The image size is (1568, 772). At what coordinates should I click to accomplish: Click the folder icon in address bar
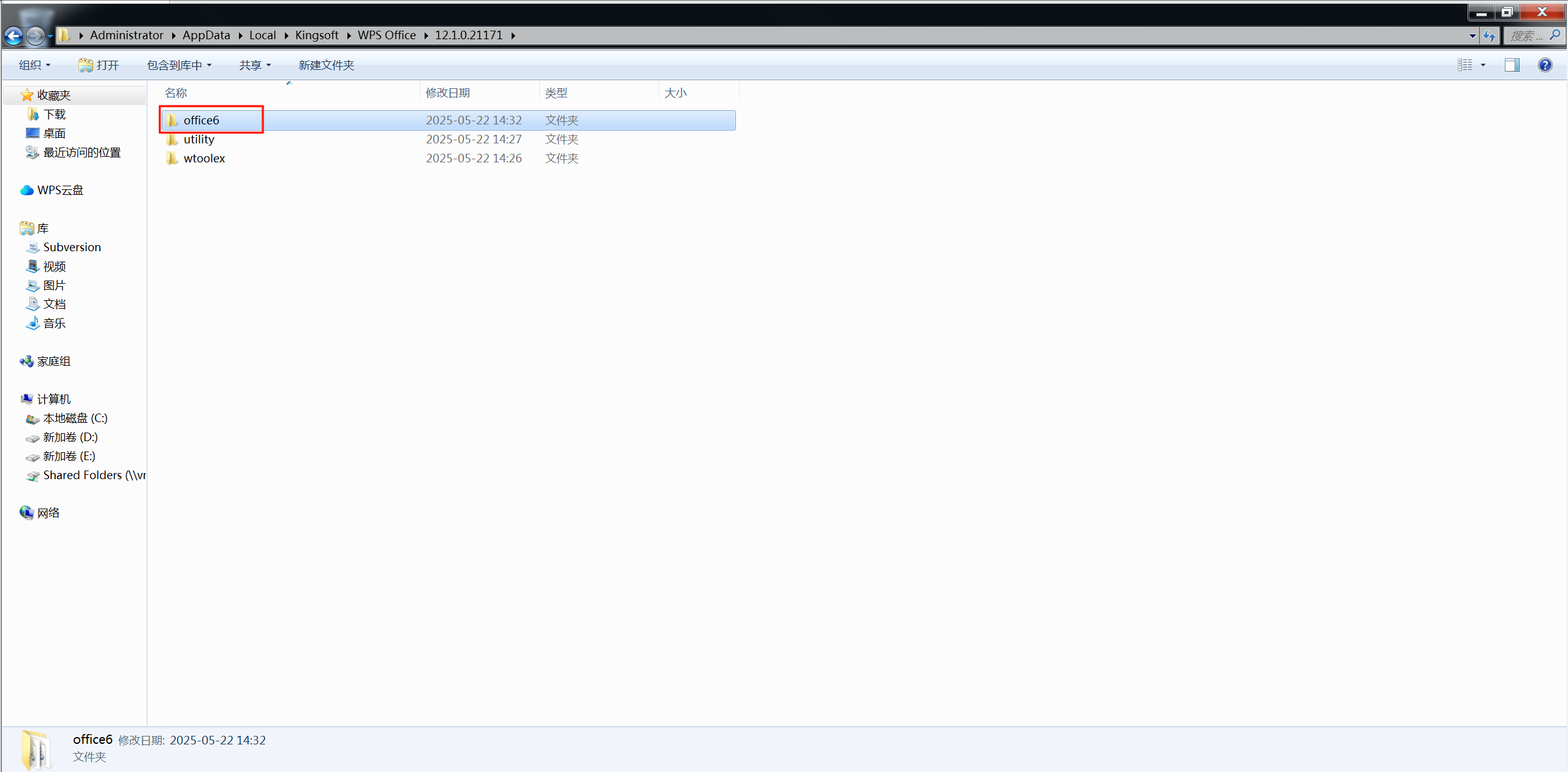click(65, 36)
